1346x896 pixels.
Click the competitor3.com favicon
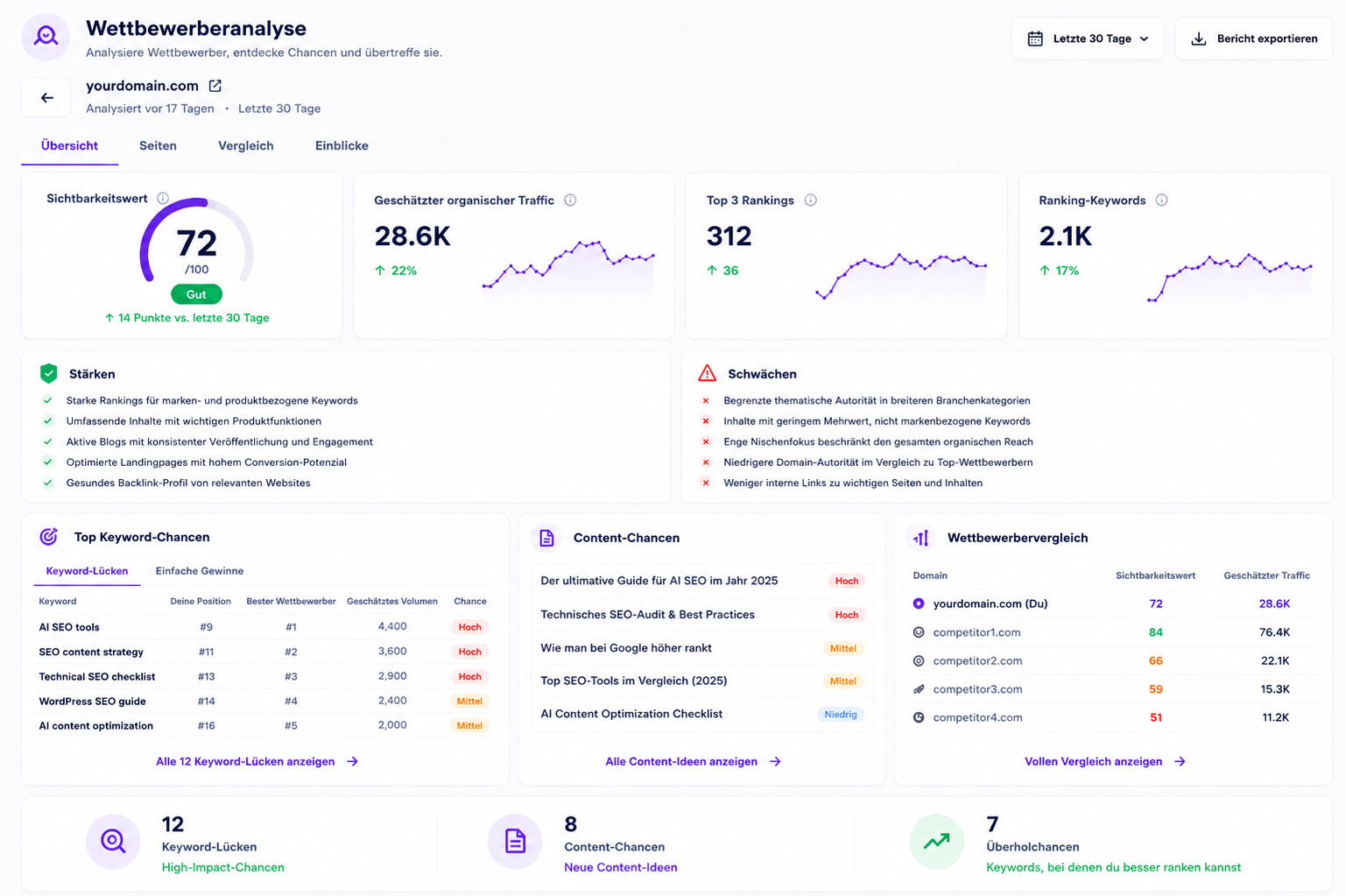click(x=919, y=689)
